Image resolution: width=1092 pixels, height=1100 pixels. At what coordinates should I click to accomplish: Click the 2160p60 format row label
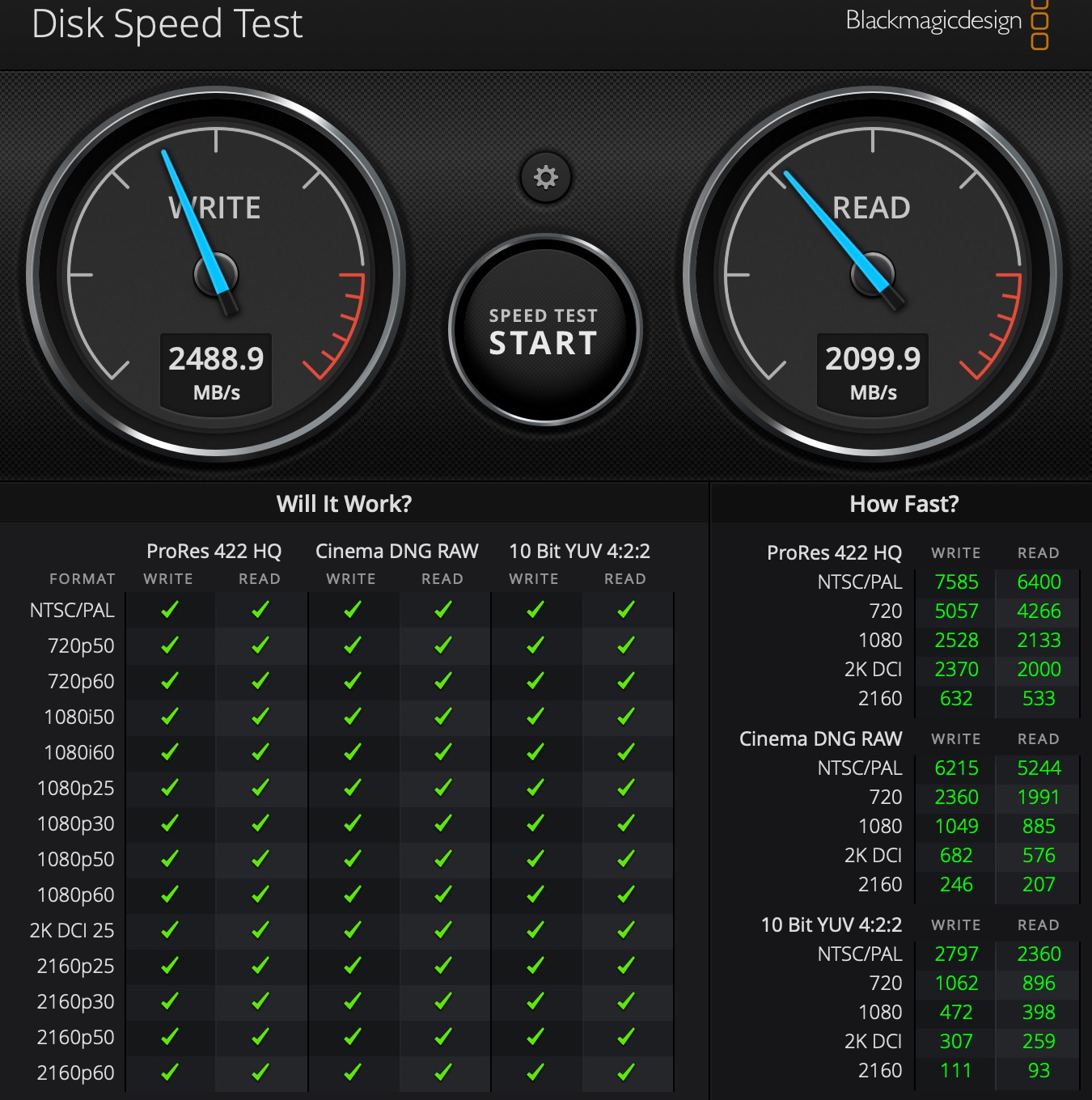tap(76, 1073)
